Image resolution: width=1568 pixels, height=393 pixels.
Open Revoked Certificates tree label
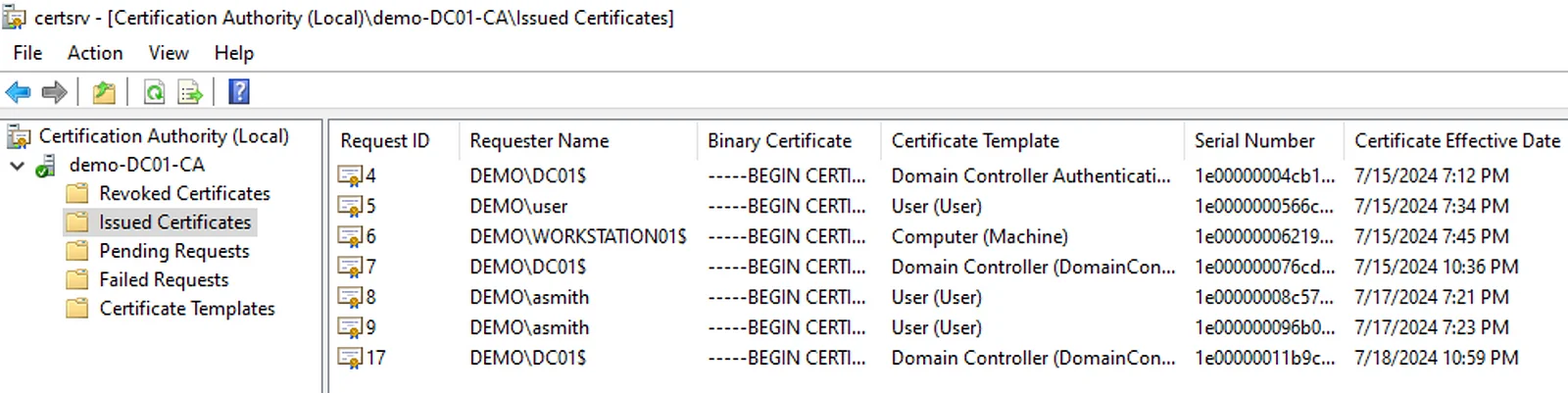tap(184, 194)
